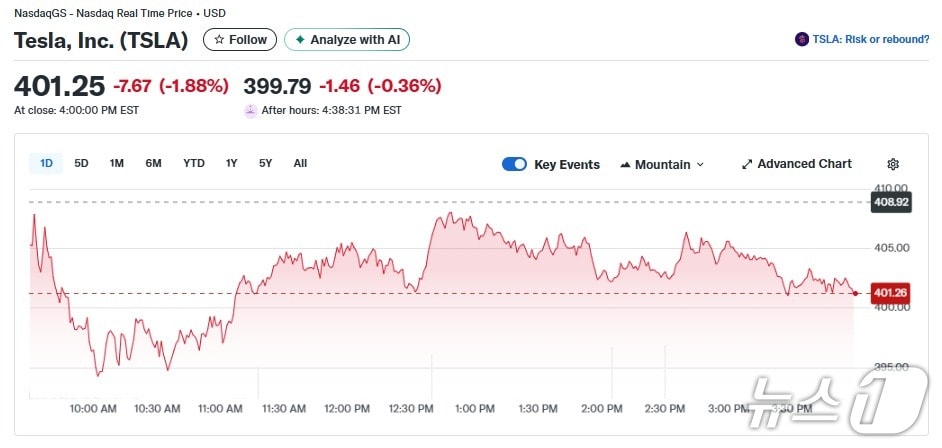Click the Mountain chart type icon
The image size is (942, 448).
(626, 164)
